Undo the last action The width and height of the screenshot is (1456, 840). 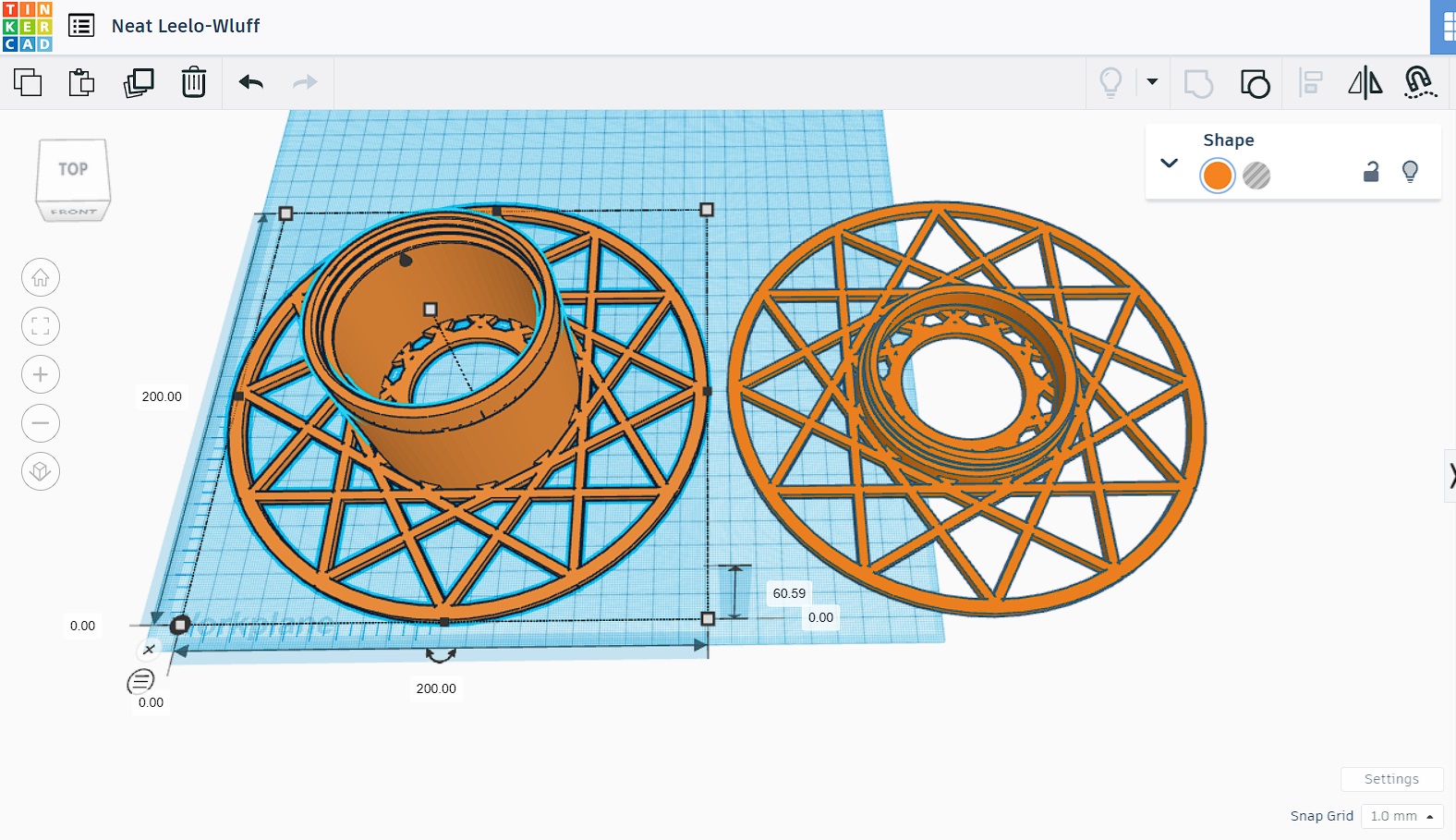pyautogui.click(x=251, y=82)
